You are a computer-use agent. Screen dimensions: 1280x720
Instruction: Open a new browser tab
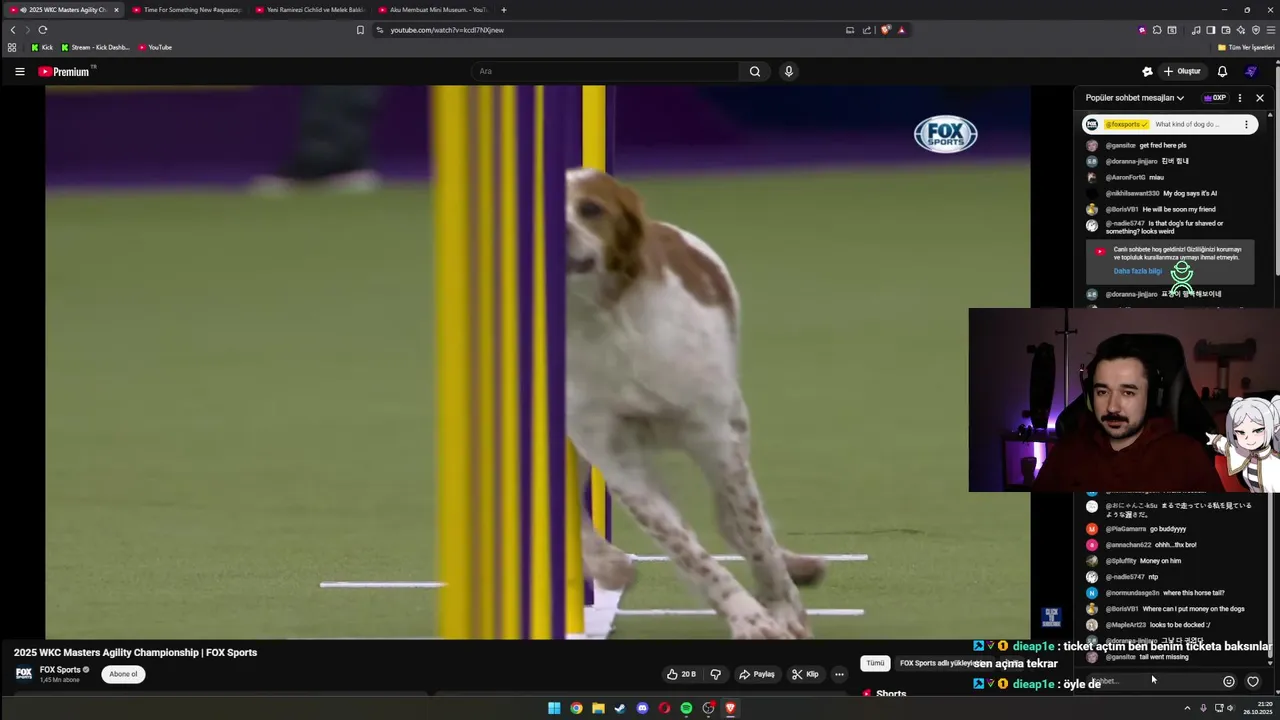(x=503, y=10)
